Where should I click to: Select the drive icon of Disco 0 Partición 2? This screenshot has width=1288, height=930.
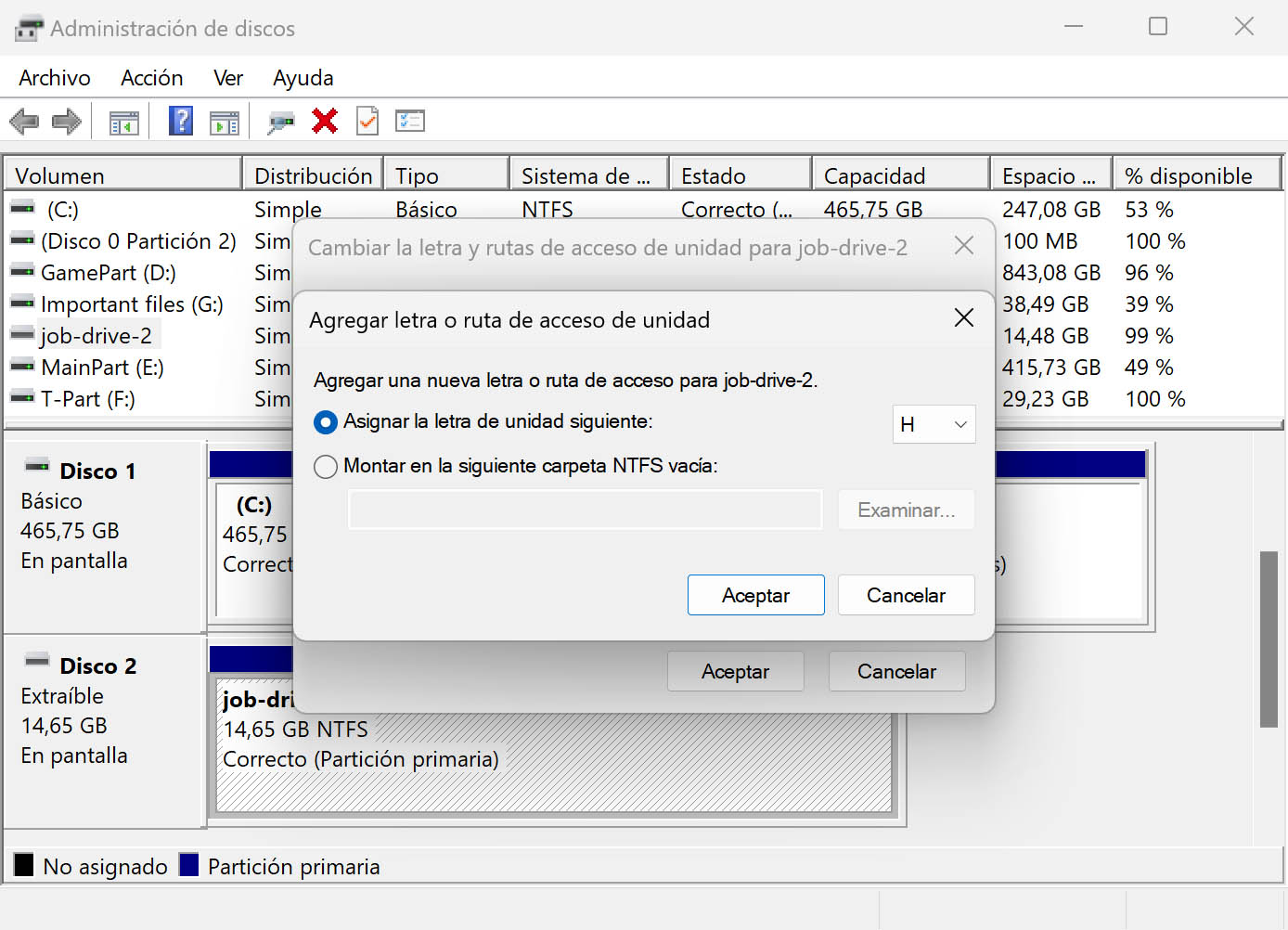click(22, 240)
